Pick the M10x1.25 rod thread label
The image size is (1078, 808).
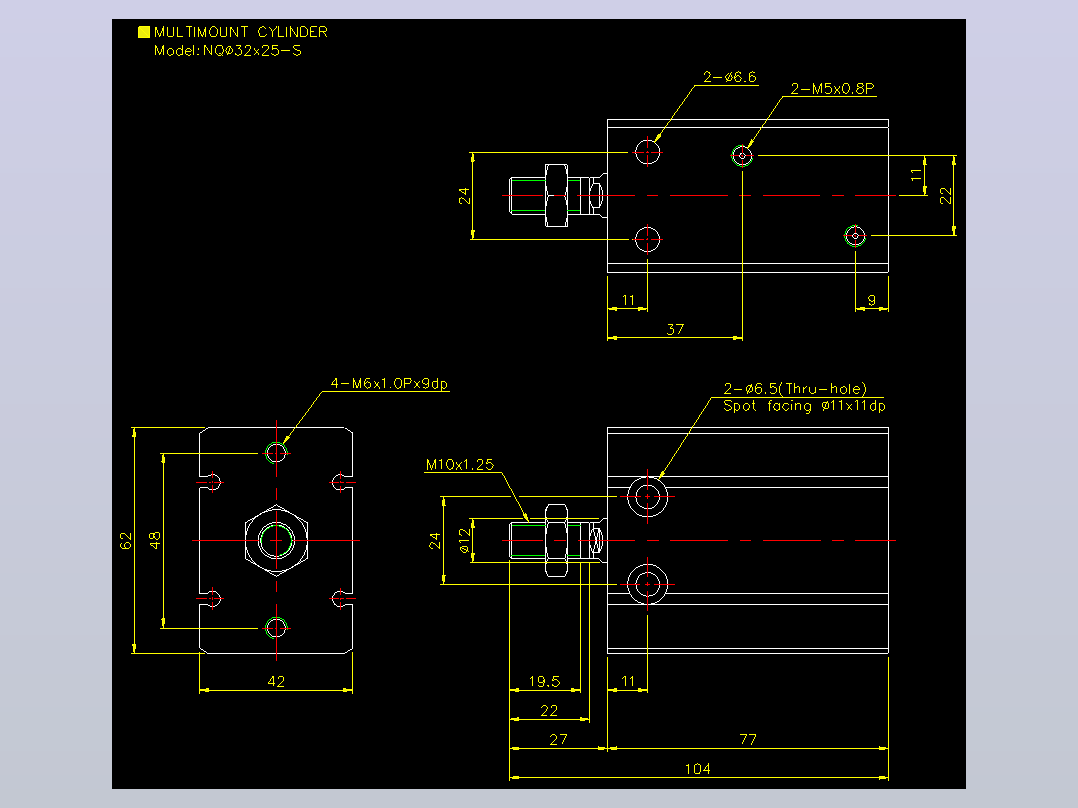(x=460, y=465)
